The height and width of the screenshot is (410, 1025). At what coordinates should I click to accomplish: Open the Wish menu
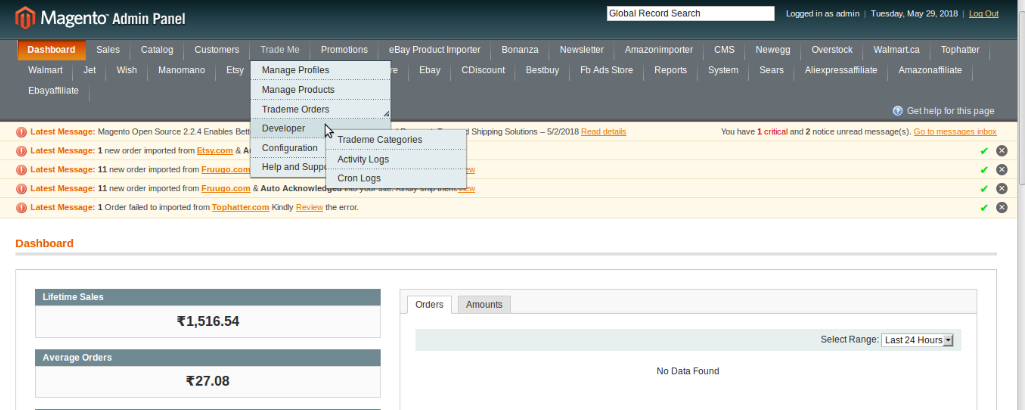[x=127, y=70]
